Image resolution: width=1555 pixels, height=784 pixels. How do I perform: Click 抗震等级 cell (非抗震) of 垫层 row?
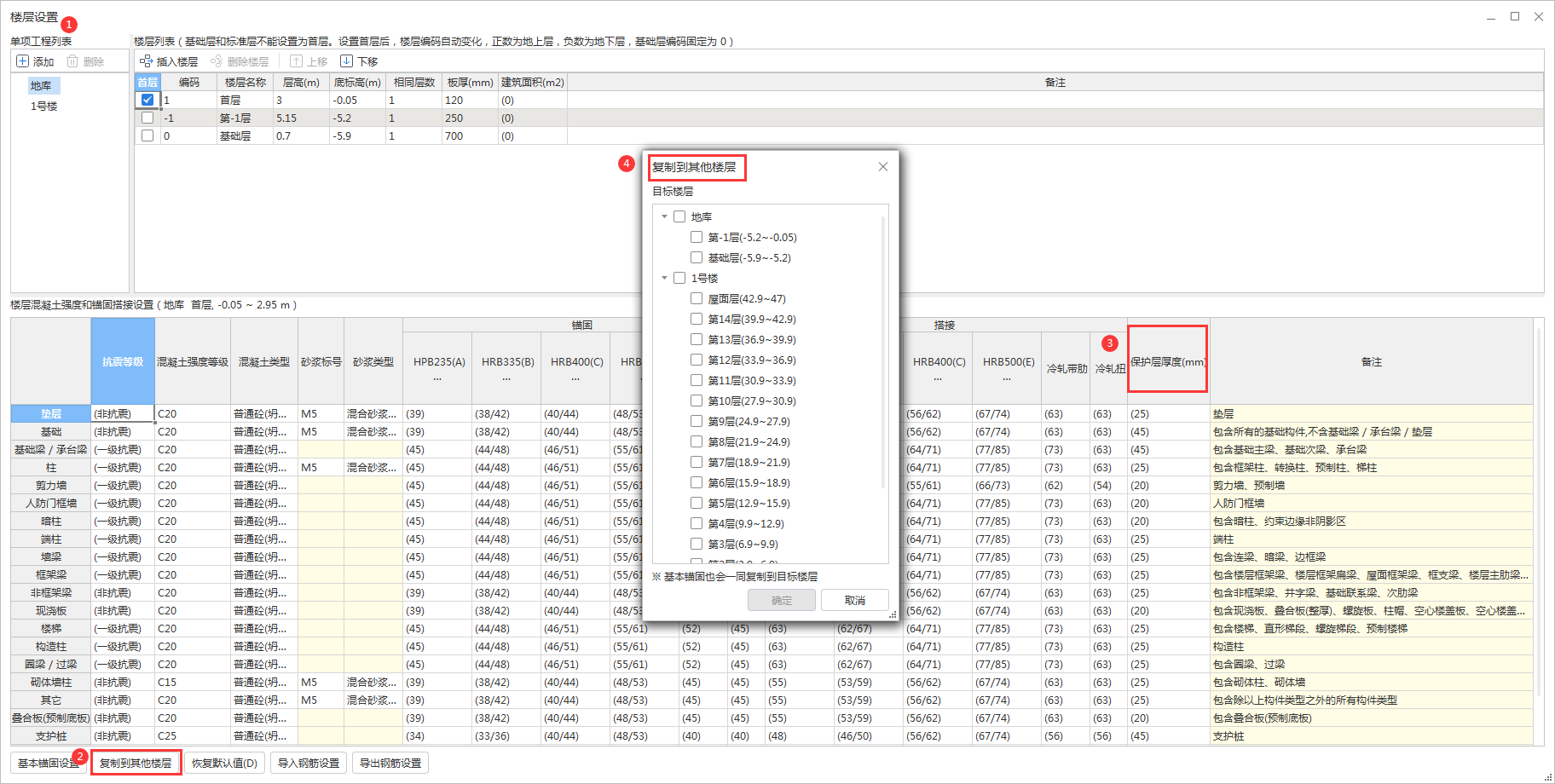[x=123, y=413]
